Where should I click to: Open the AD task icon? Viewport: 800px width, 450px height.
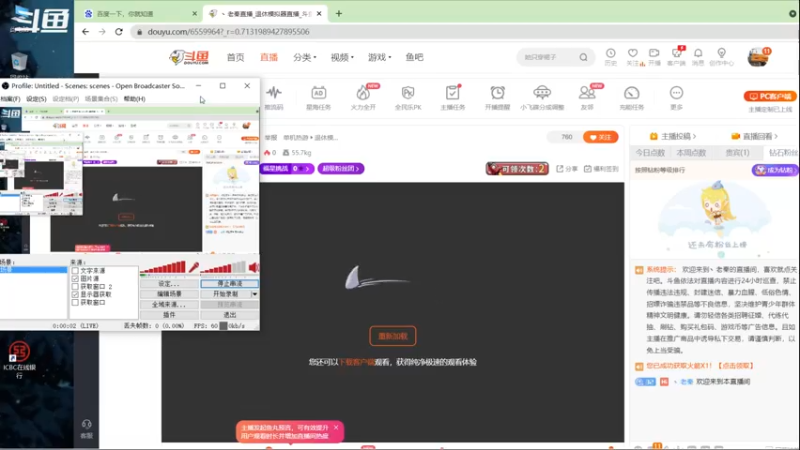point(318,93)
